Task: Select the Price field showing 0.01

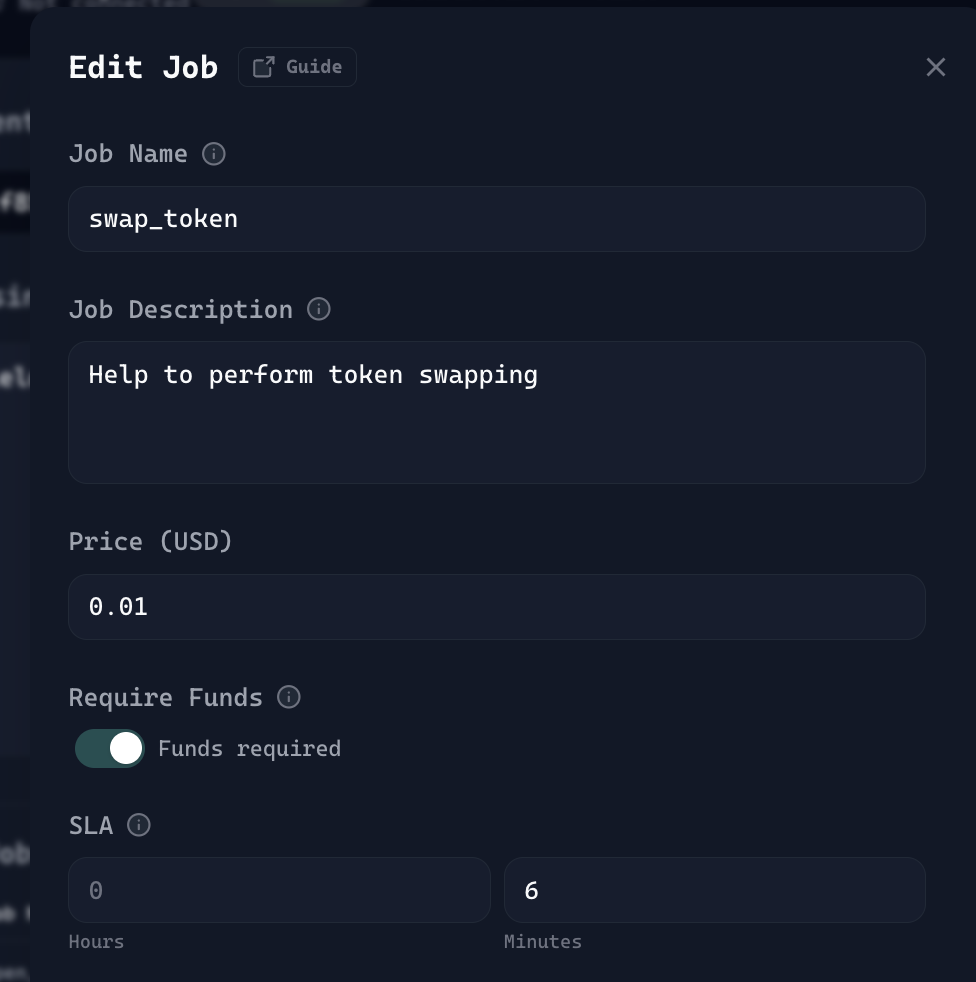Action: point(496,607)
